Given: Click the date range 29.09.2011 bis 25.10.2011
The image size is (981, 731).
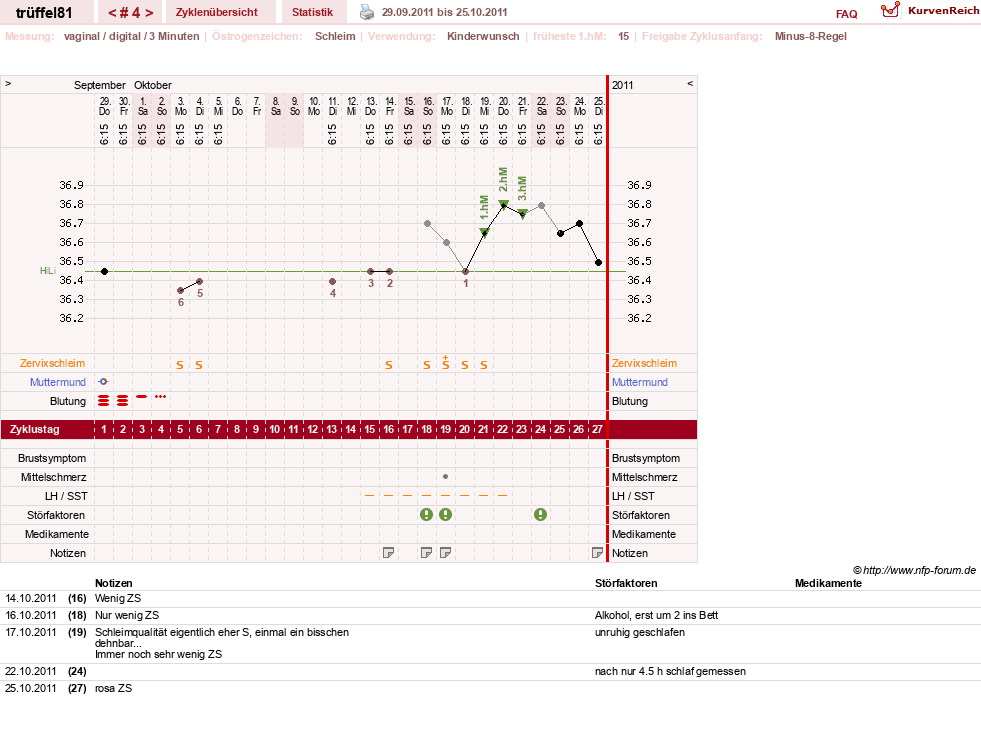Looking at the screenshot, I should click(444, 12).
